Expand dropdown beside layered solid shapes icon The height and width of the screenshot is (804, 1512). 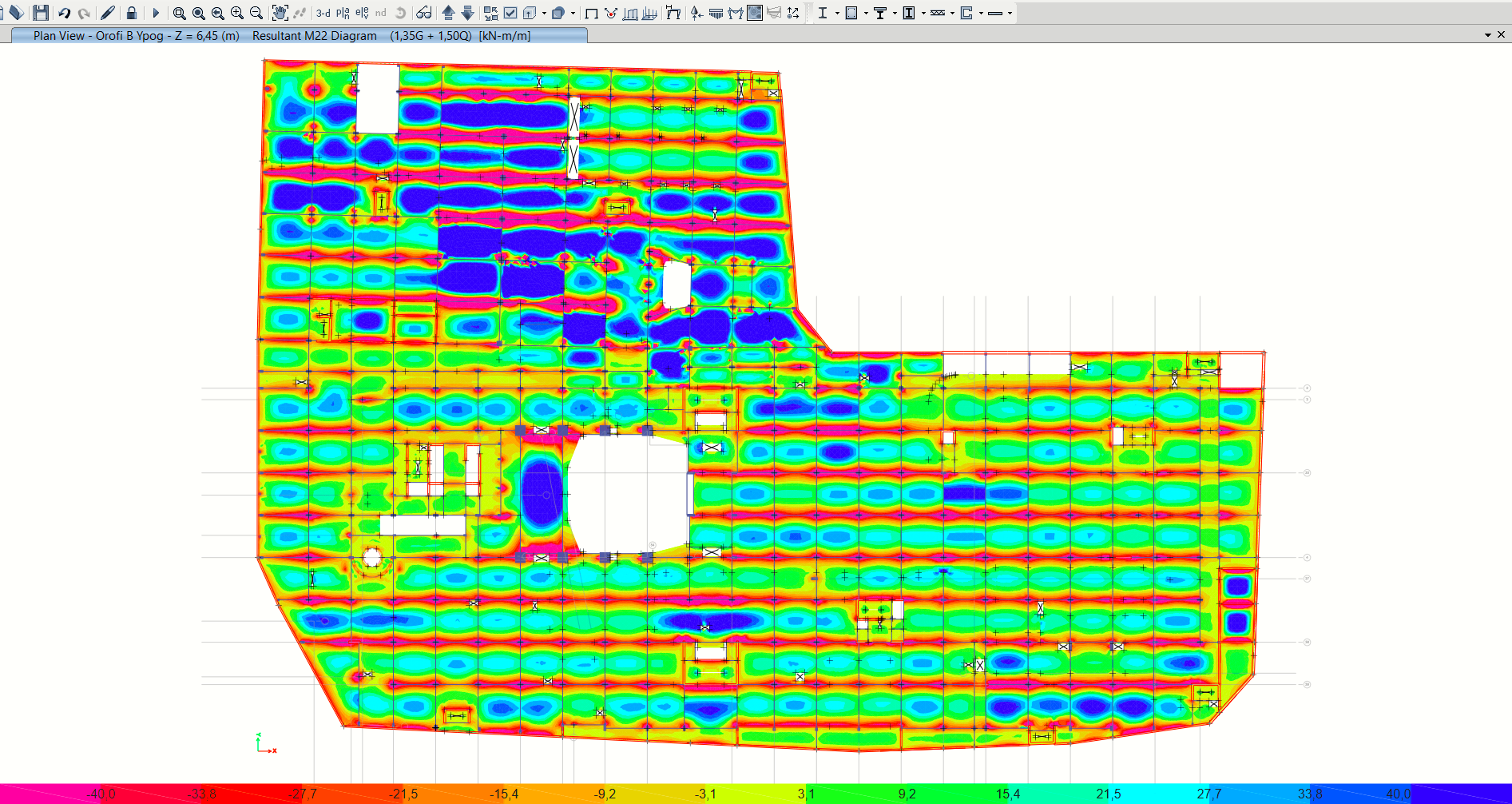pyautogui.click(x=573, y=13)
